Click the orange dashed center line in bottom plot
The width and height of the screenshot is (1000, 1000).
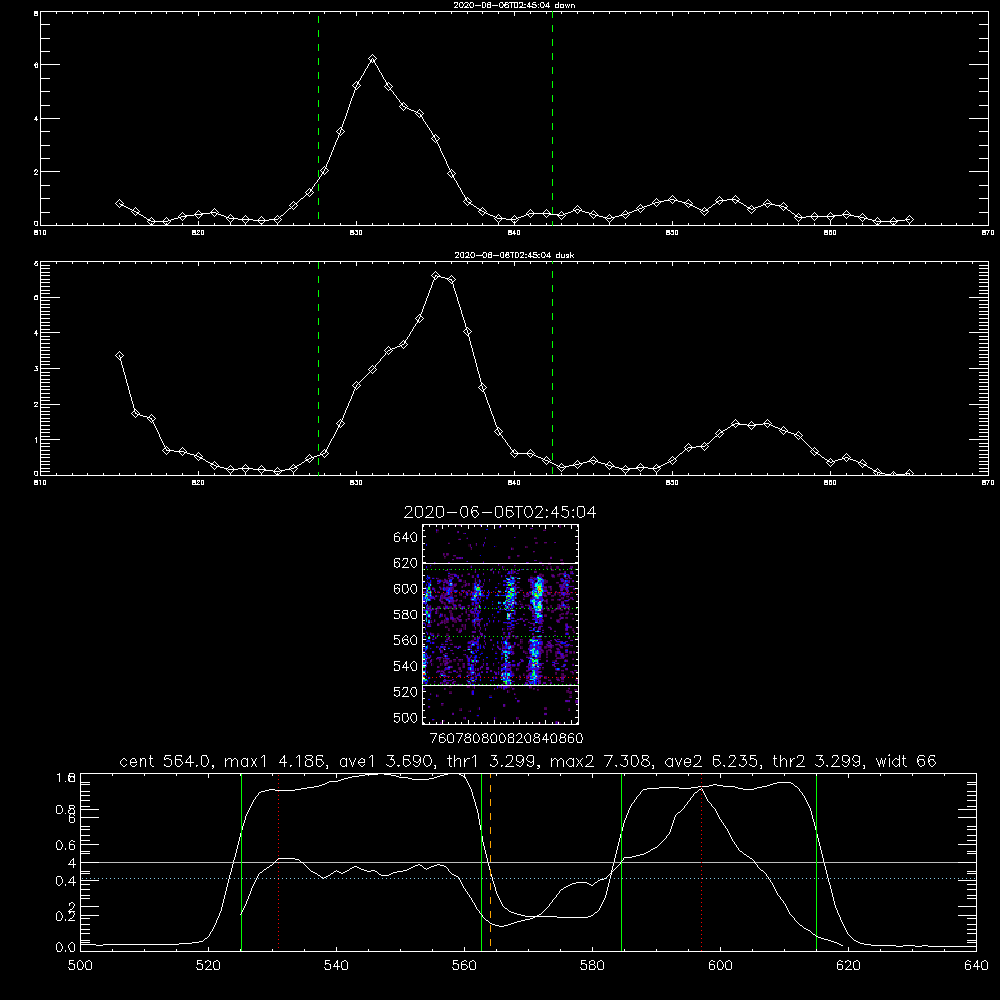pos(490,861)
